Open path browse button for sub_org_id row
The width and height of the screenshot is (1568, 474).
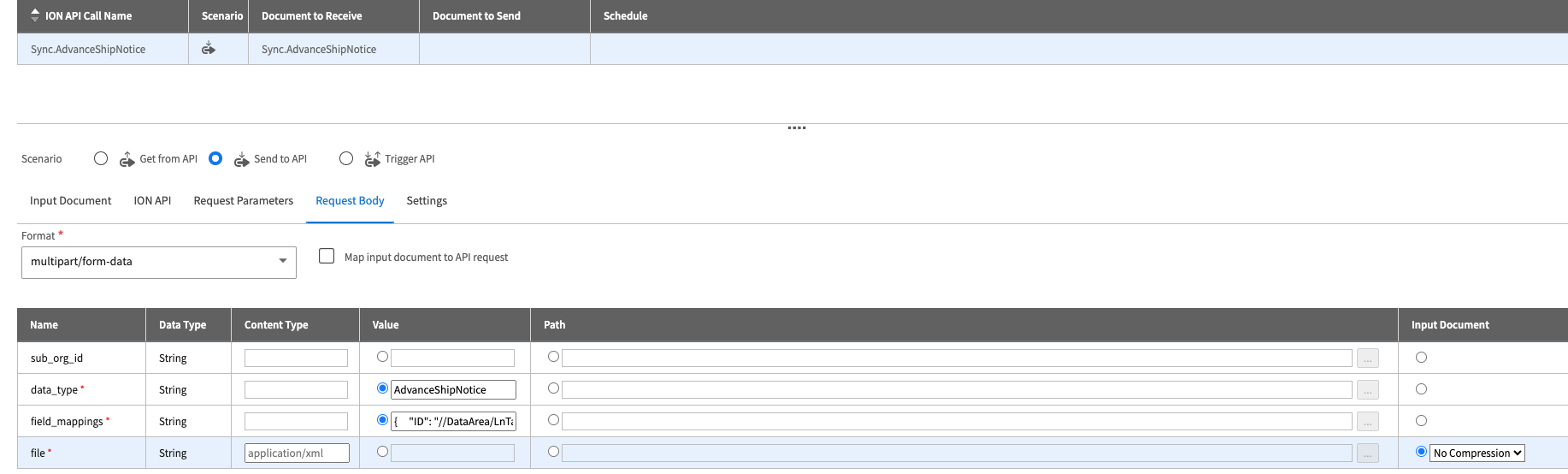[1367, 358]
